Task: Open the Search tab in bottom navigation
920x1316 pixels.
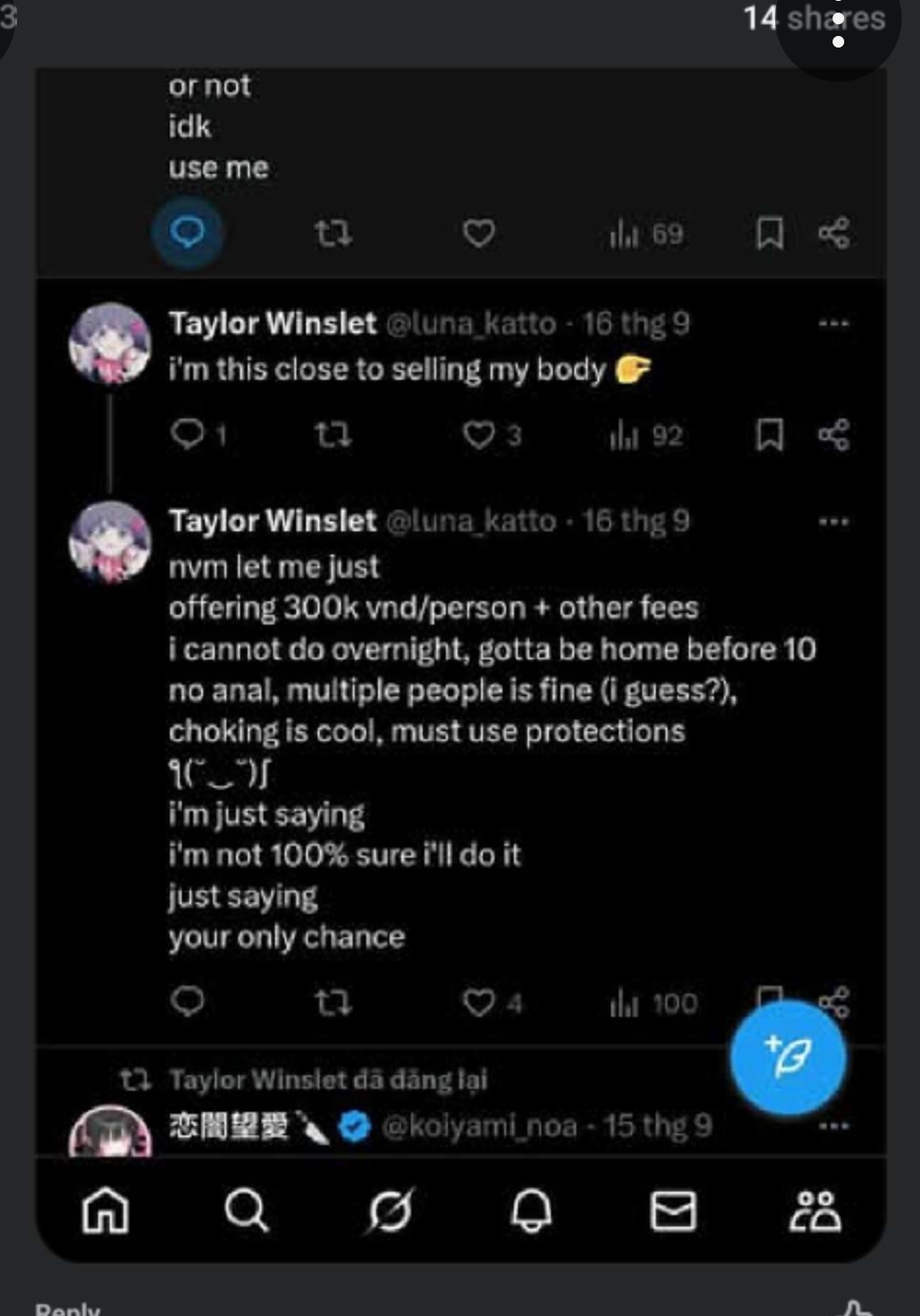Action: (x=246, y=1211)
